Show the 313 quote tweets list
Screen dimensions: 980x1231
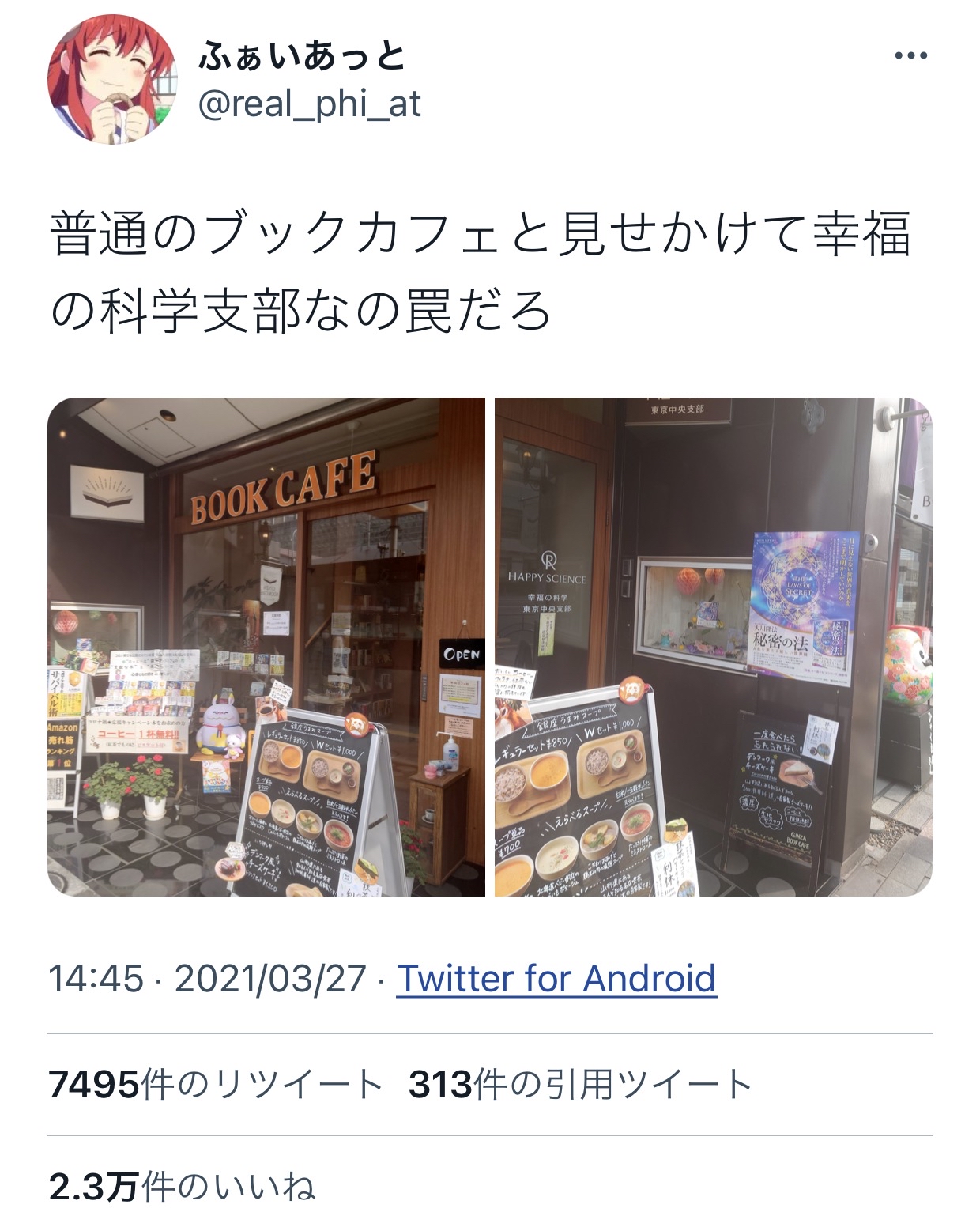coord(580,1085)
